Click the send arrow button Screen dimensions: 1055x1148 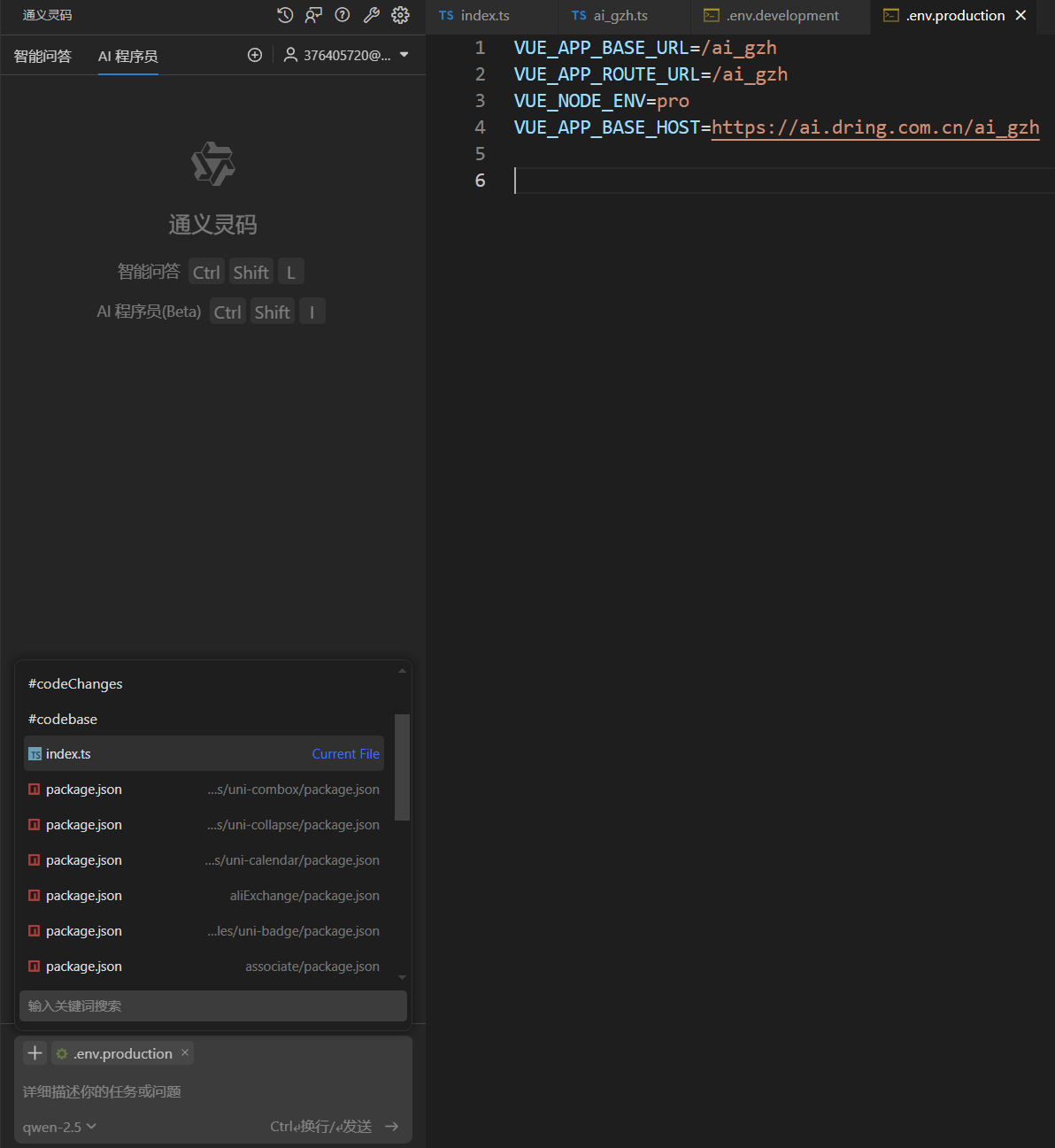click(x=392, y=1127)
